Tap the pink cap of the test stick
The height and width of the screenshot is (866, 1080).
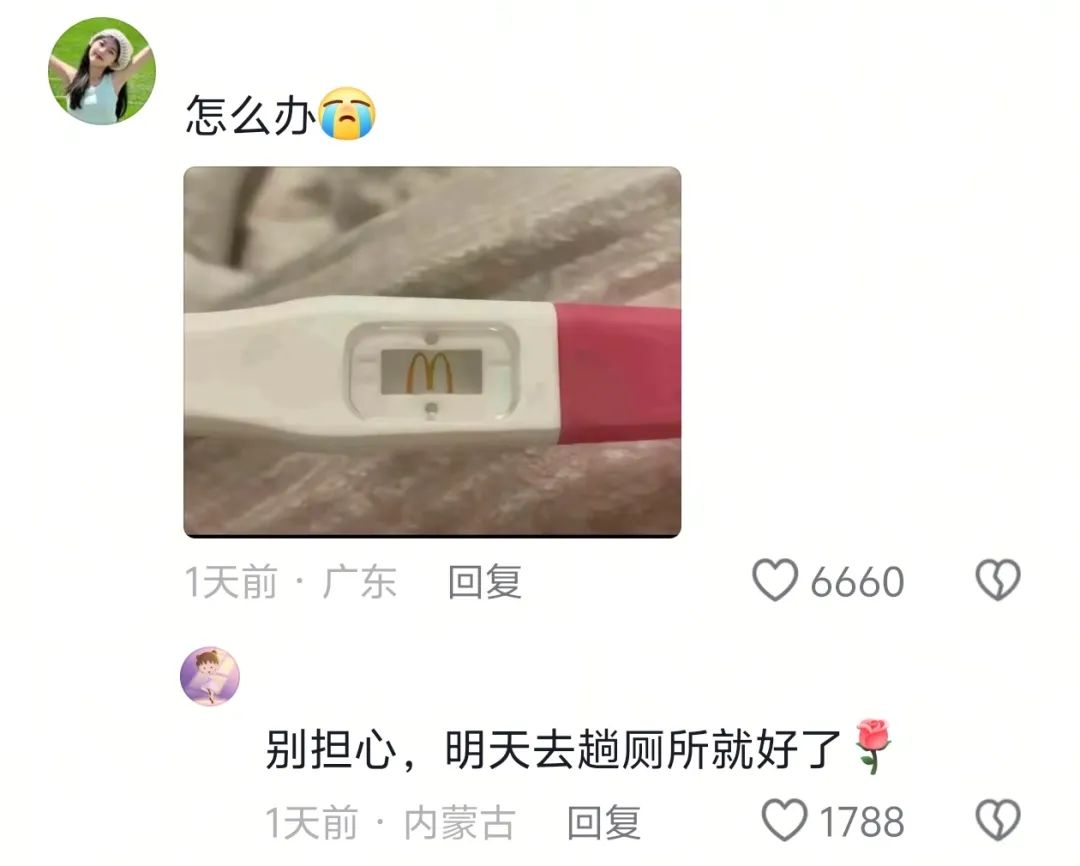click(x=619, y=374)
